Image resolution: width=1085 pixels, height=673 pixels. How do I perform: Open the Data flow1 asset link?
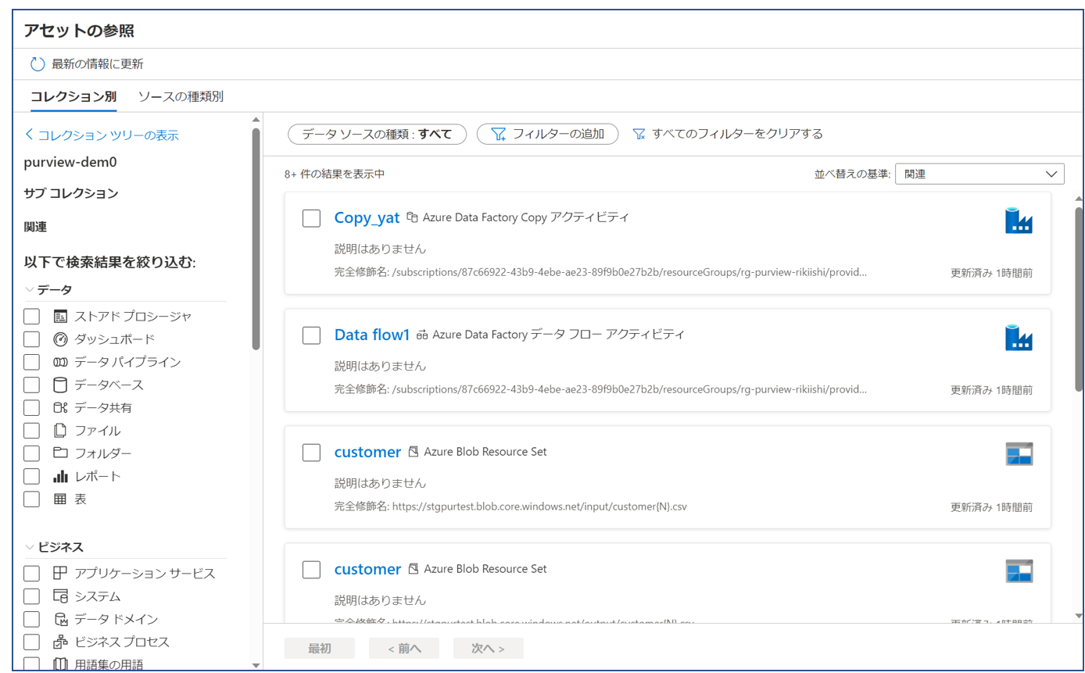click(x=372, y=335)
